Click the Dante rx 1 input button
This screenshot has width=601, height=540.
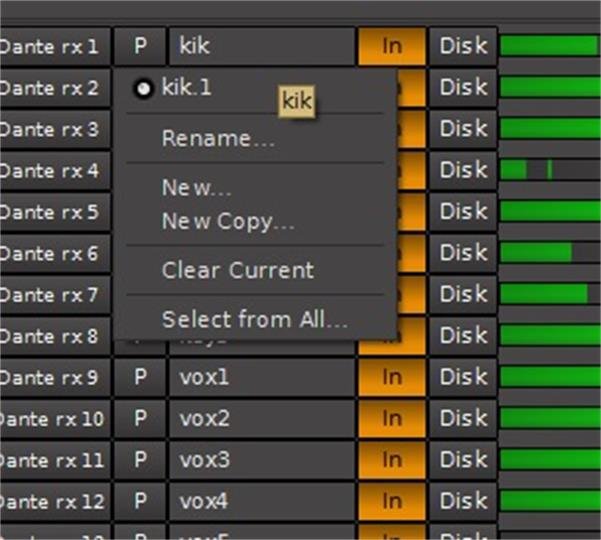[52, 46]
